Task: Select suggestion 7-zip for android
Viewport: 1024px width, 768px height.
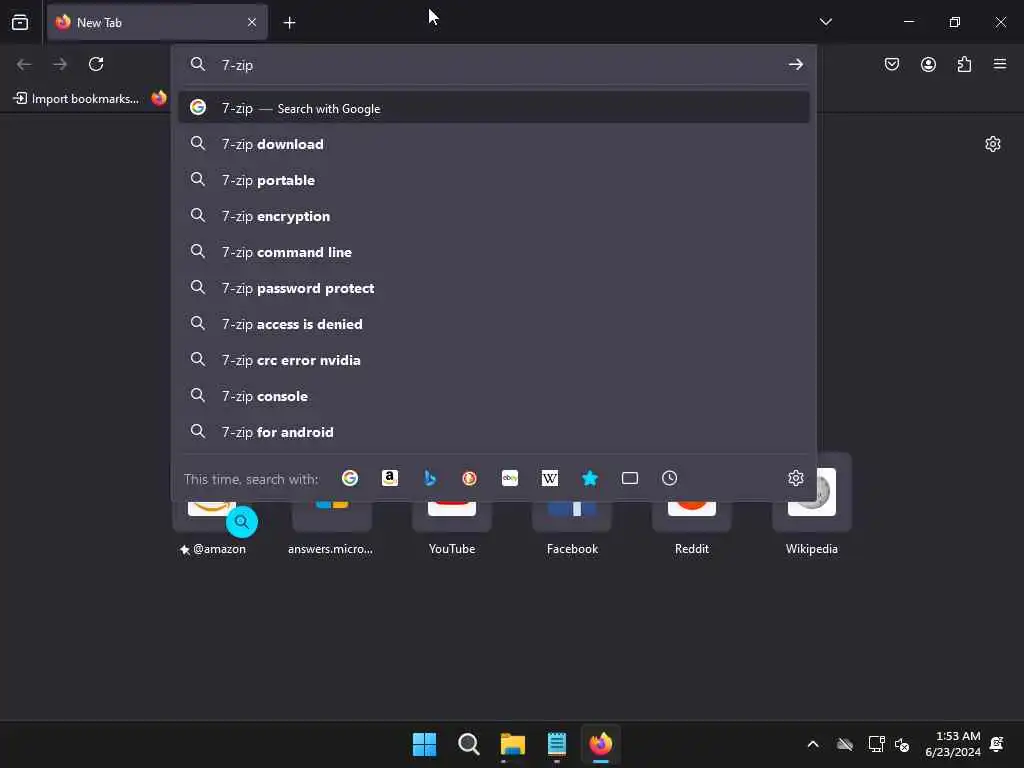Action: click(x=494, y=431)
